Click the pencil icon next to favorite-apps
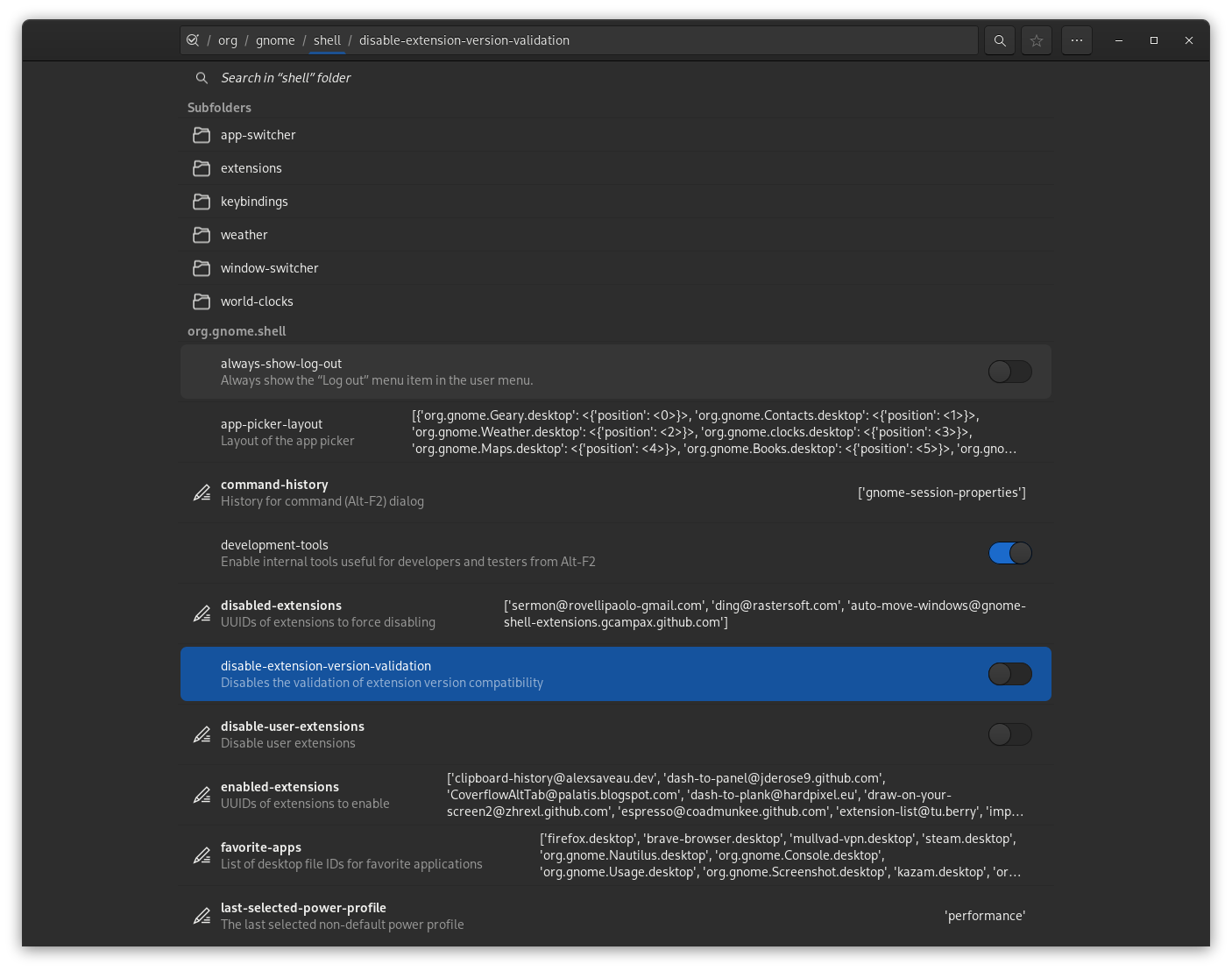Image resolution: width=1232 pixels, height=971 pixels. click(x=202, y=855)
